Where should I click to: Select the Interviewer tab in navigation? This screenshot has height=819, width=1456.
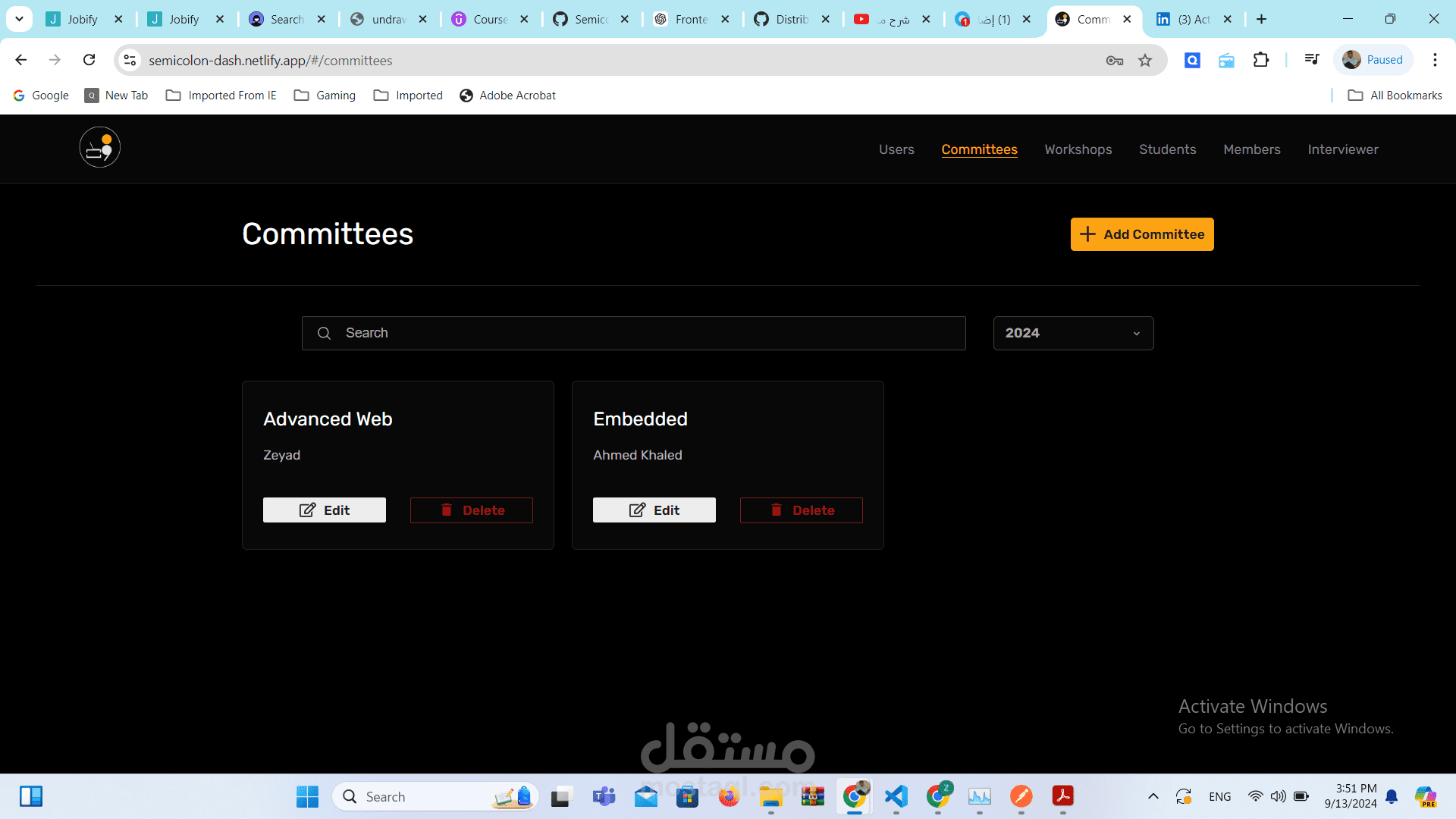(1342, 149)
